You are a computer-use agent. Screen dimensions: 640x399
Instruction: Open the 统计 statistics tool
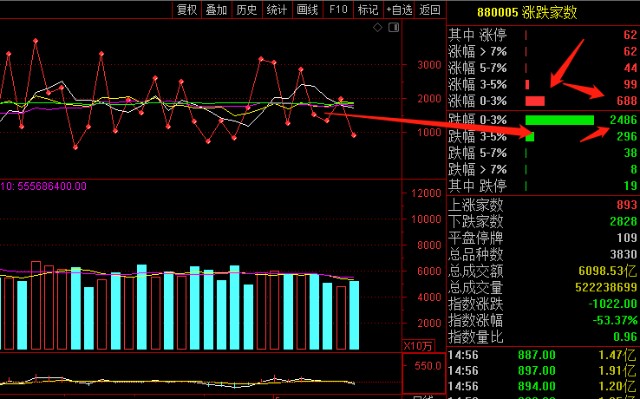(277, 9)
